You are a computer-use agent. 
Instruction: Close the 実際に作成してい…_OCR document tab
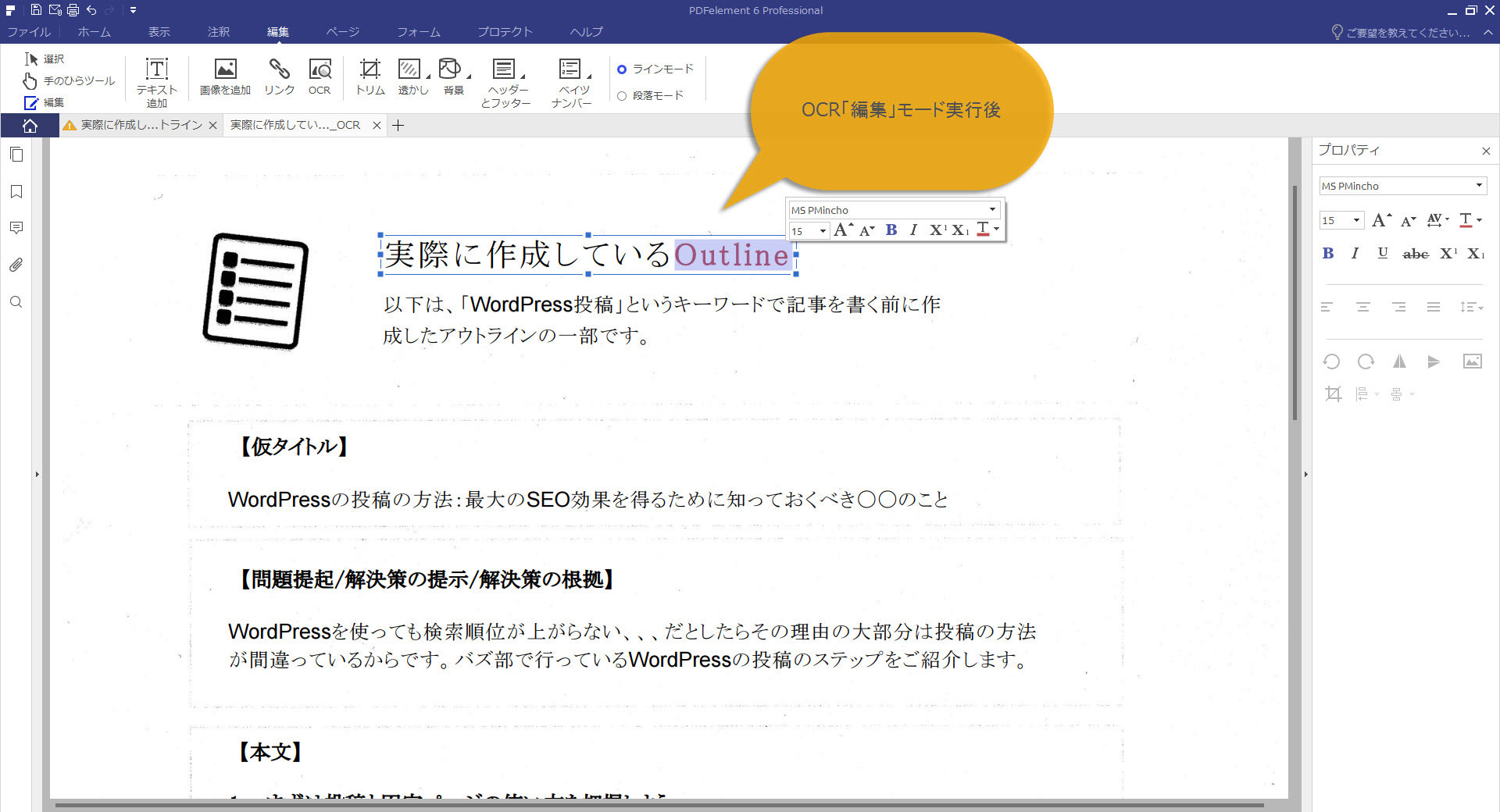pyautogui.click(x=377, y=125)
